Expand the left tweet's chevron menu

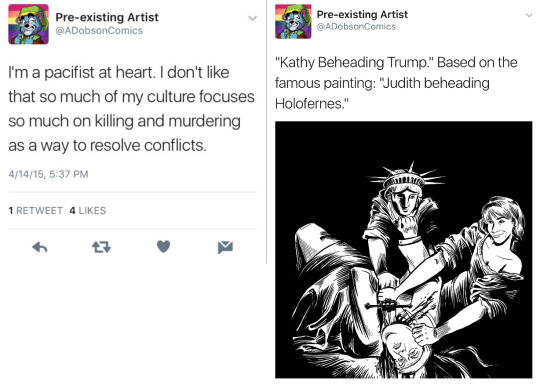click(253, 18)
